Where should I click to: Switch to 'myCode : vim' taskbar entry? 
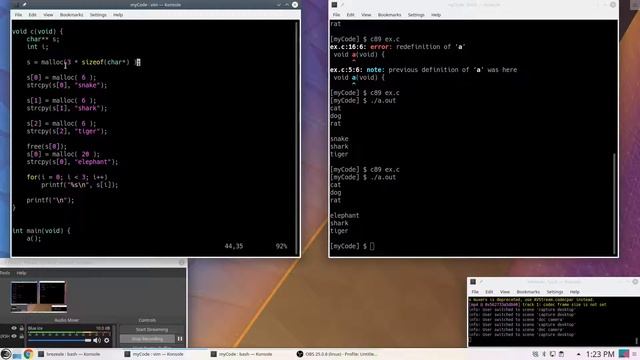tap(154, 354)
